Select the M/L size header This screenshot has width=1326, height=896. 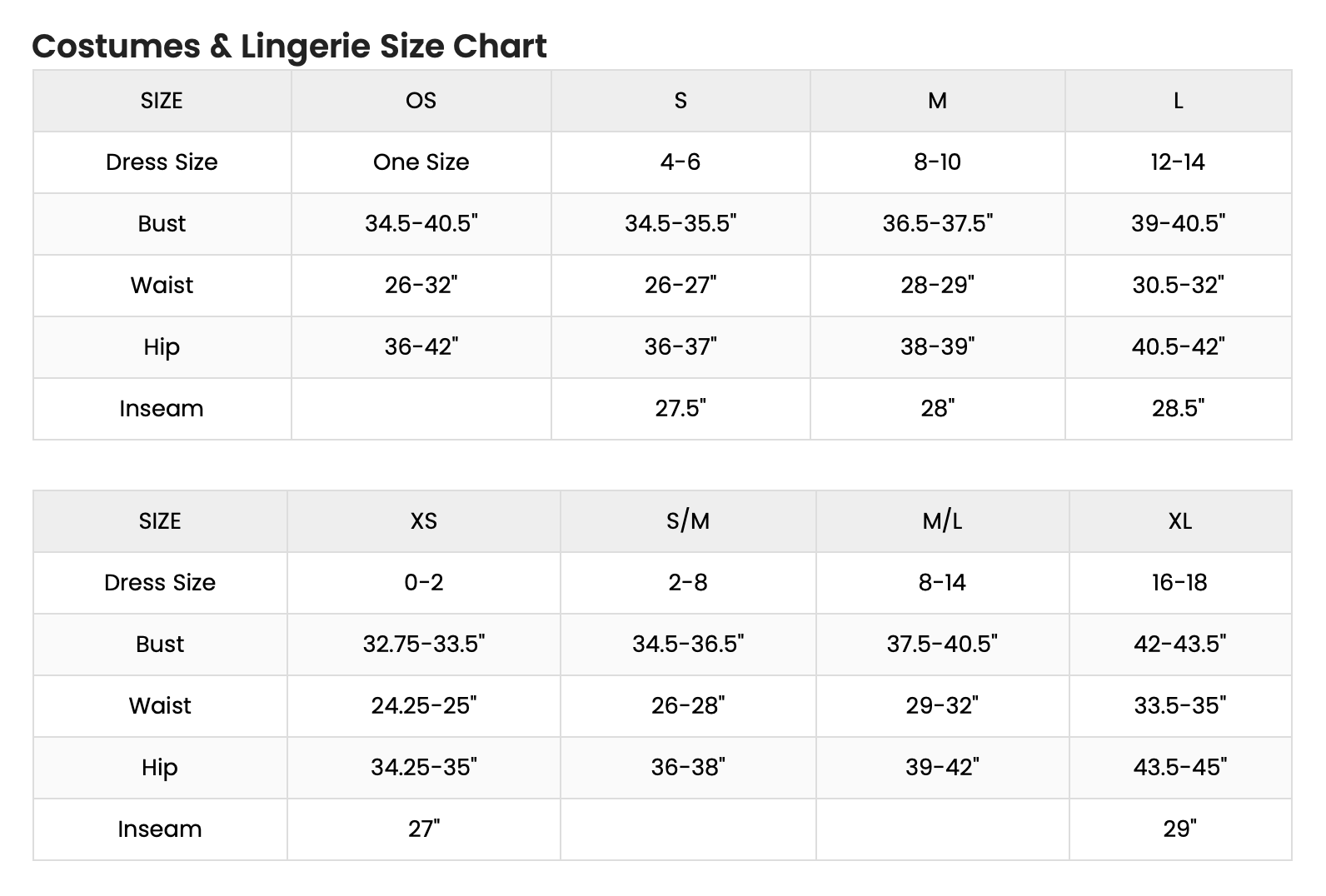(x=942, y=521)
